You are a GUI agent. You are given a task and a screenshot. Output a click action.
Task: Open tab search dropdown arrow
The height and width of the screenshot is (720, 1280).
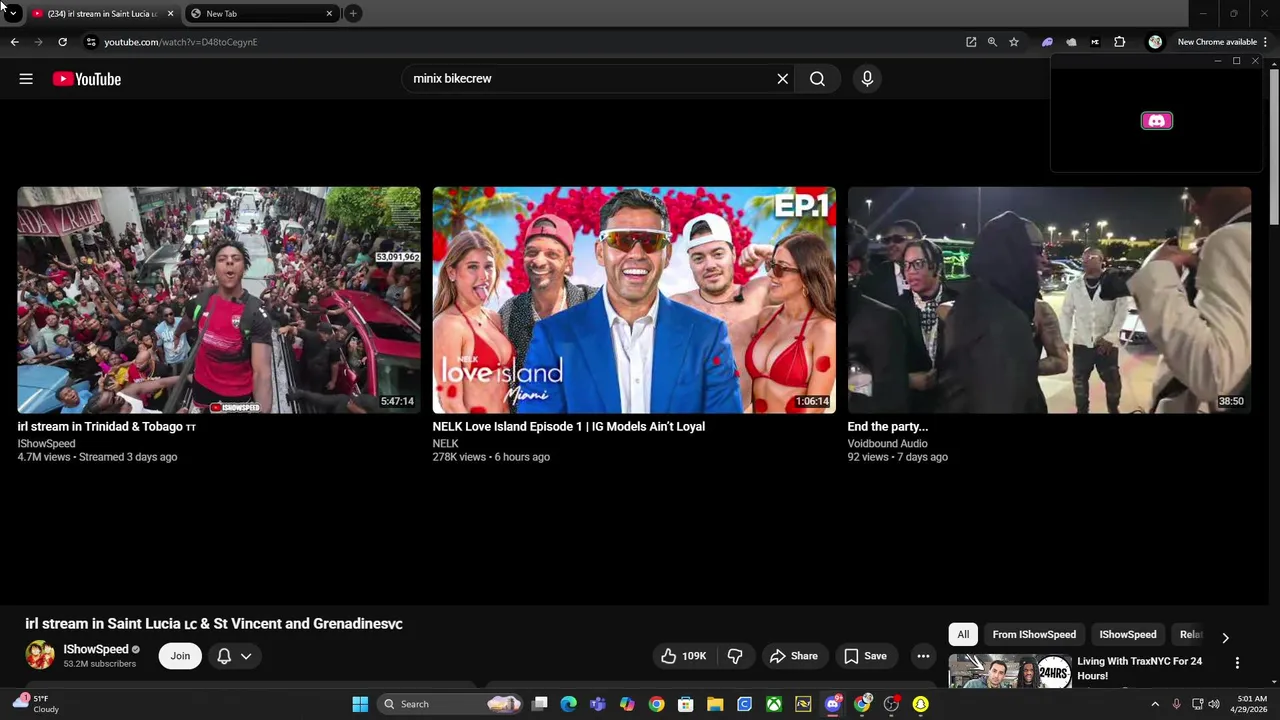(x=13, y=14)
